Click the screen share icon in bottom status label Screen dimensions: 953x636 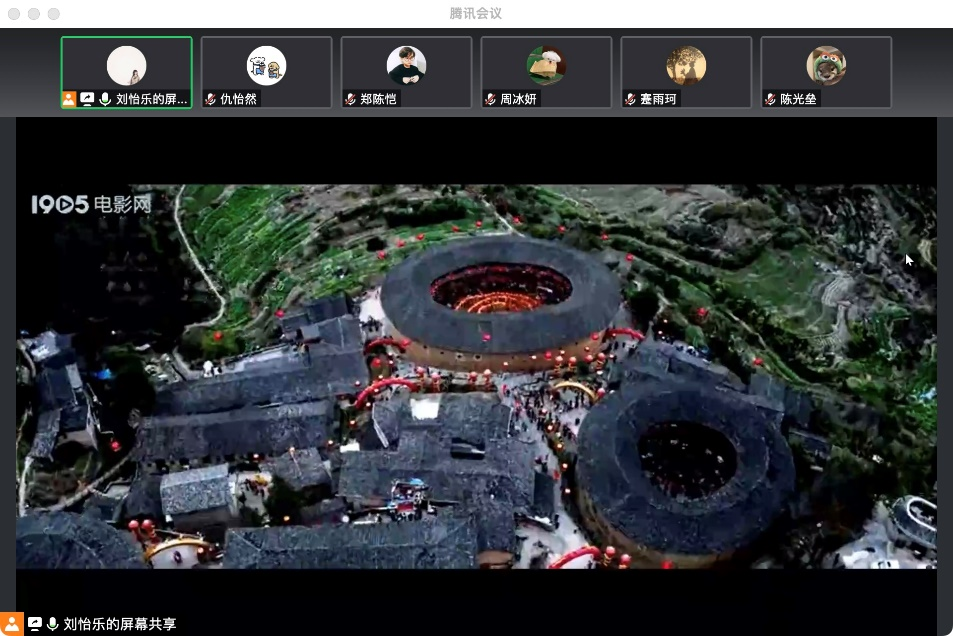[35, 624]
